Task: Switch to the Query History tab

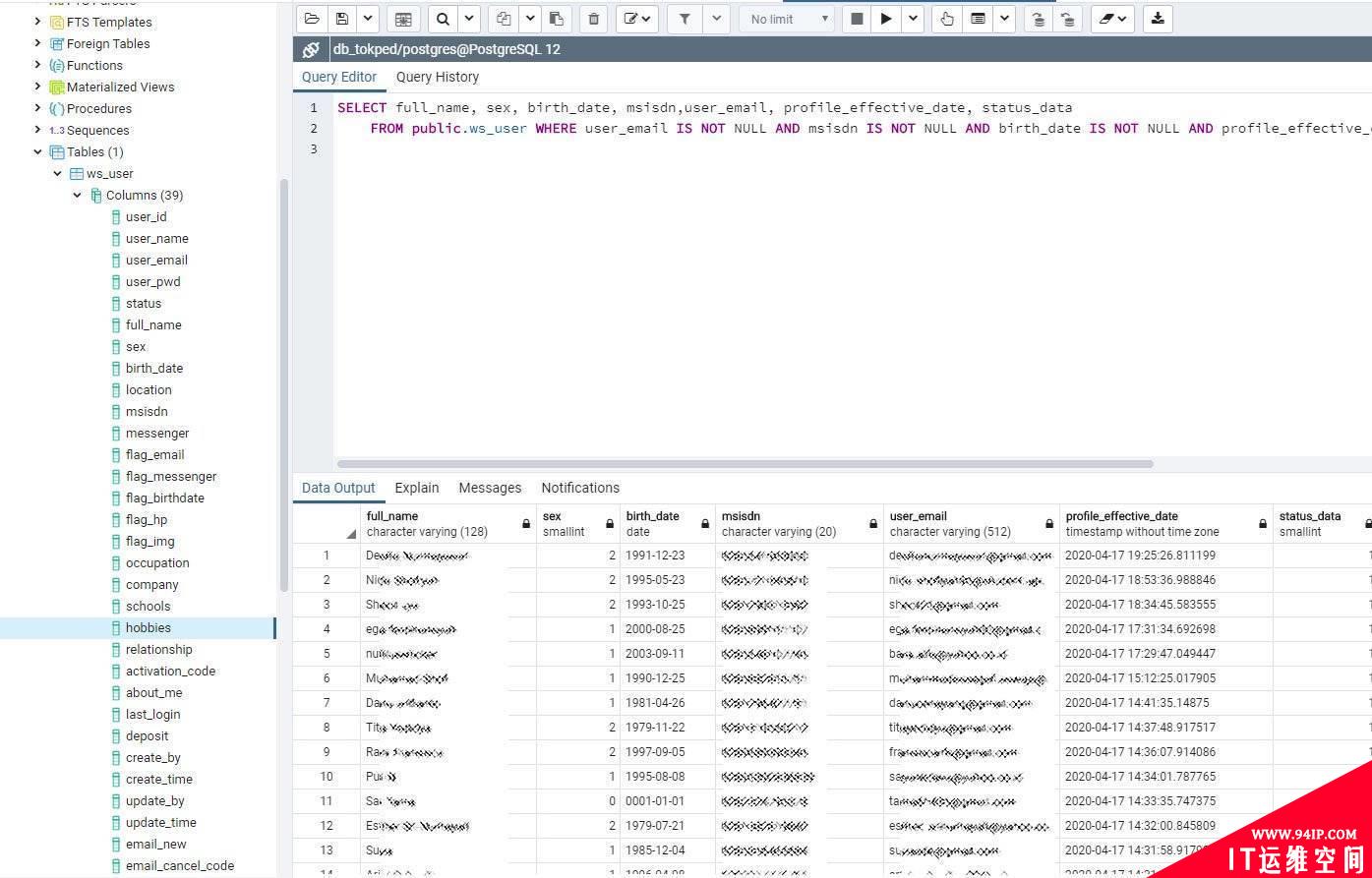Action: (438, 77)
